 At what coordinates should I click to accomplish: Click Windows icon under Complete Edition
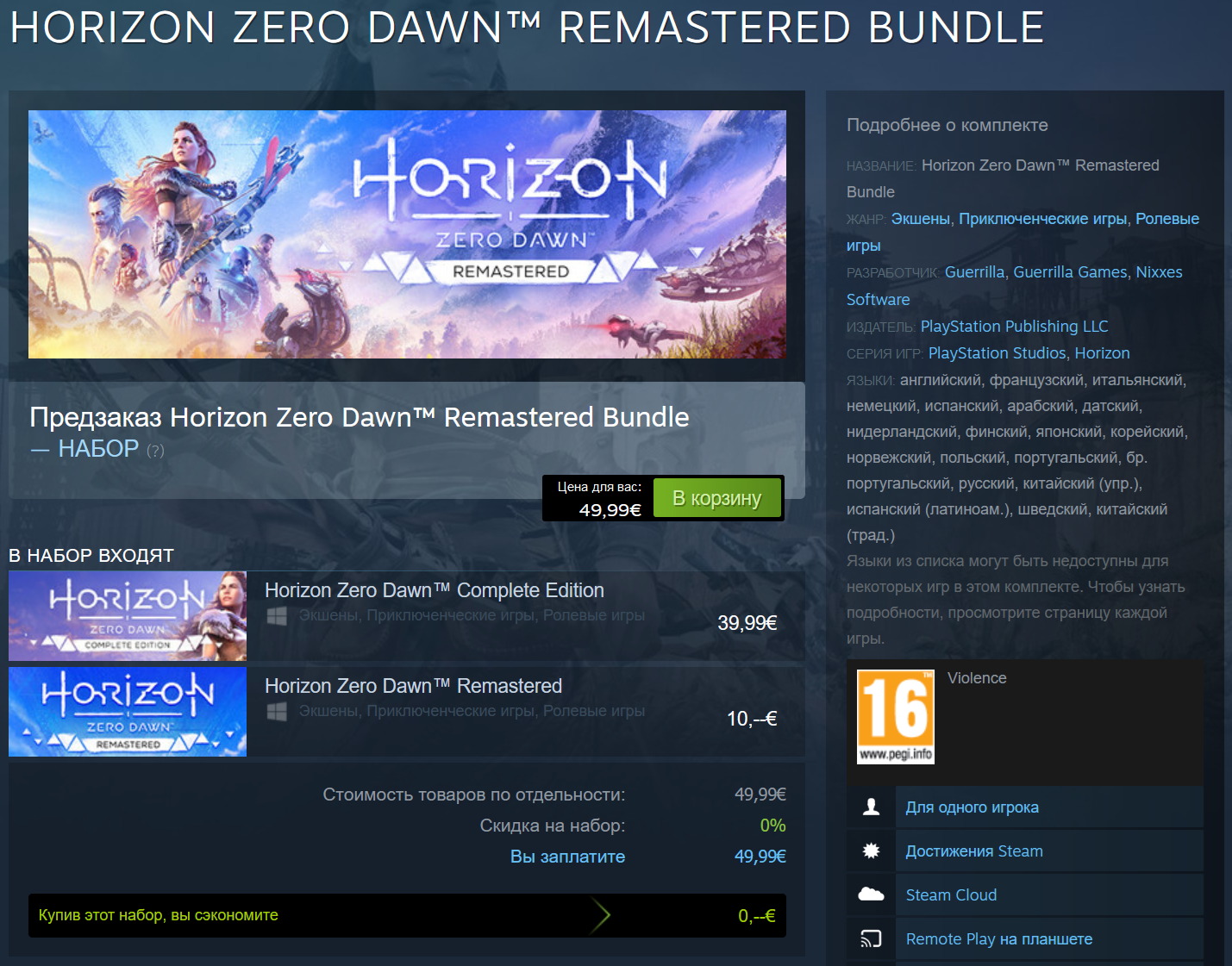pyautogui.click(x=277, y=616)
